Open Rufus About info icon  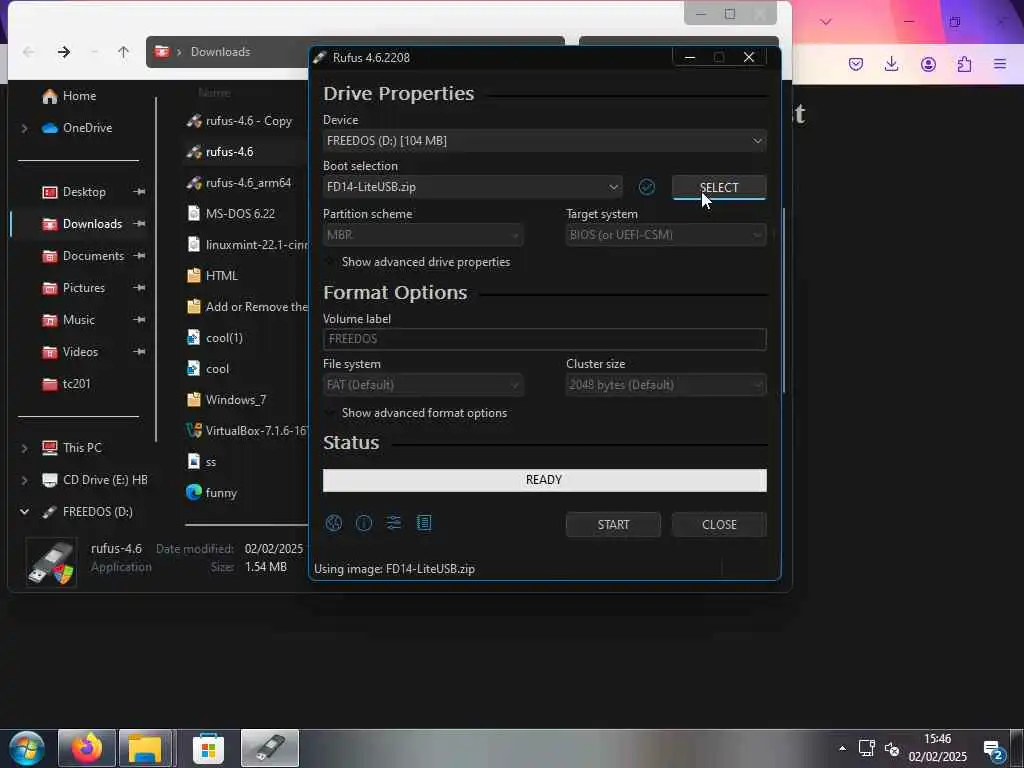pos(364,523)
